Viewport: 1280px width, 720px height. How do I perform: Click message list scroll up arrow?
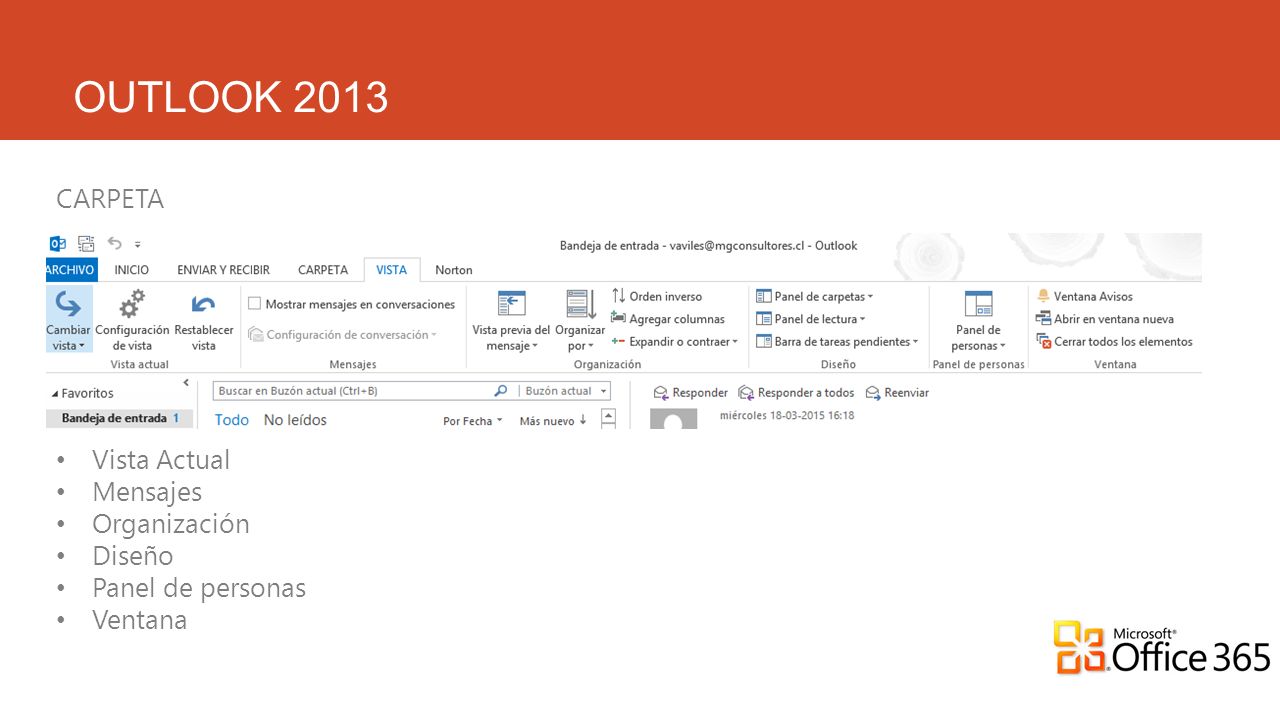[x=607, y=417]
